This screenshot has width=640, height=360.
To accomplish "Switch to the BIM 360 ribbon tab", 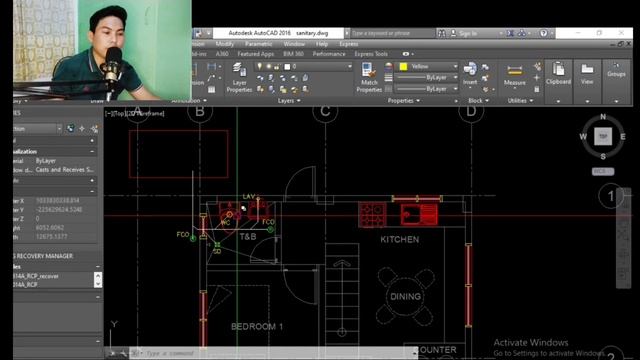I will [293, 54].
